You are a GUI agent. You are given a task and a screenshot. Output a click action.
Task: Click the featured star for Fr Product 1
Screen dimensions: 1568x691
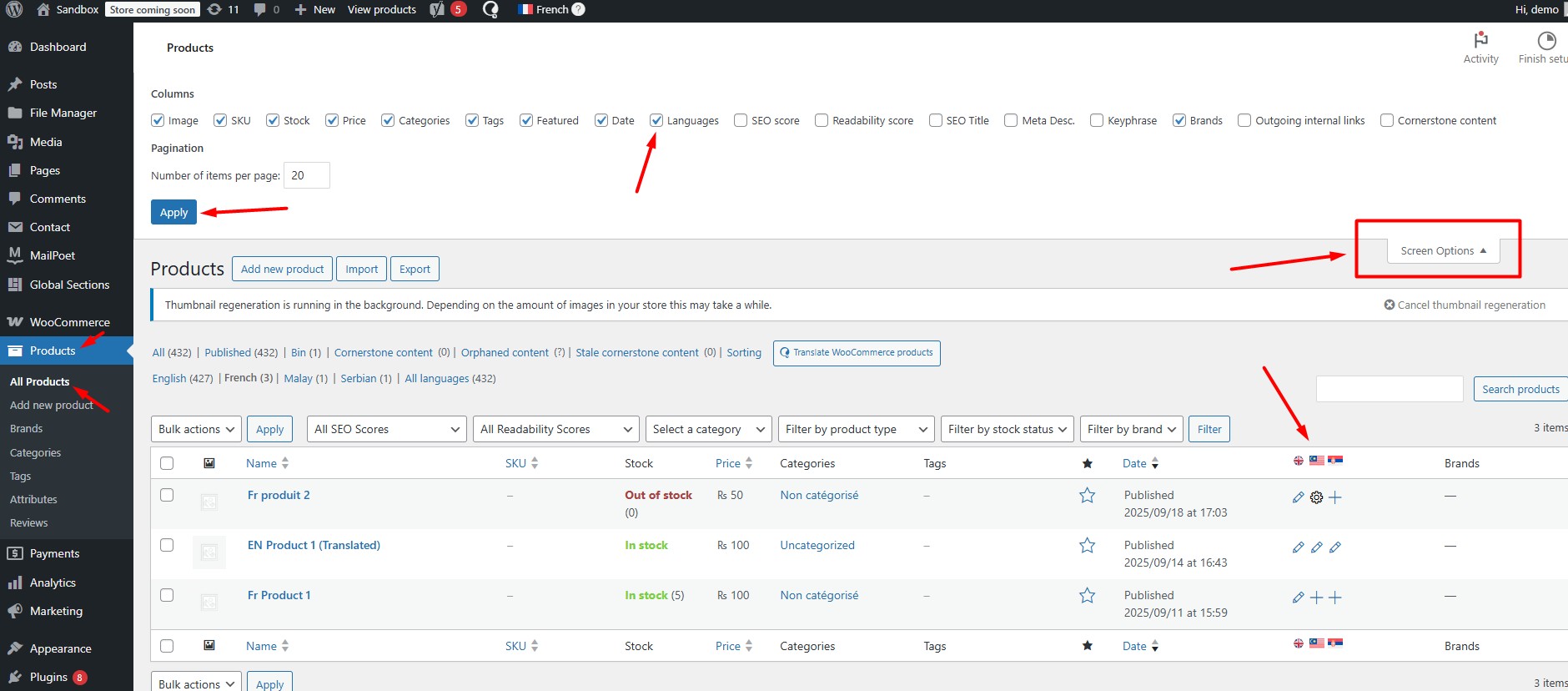(1087, 596)
